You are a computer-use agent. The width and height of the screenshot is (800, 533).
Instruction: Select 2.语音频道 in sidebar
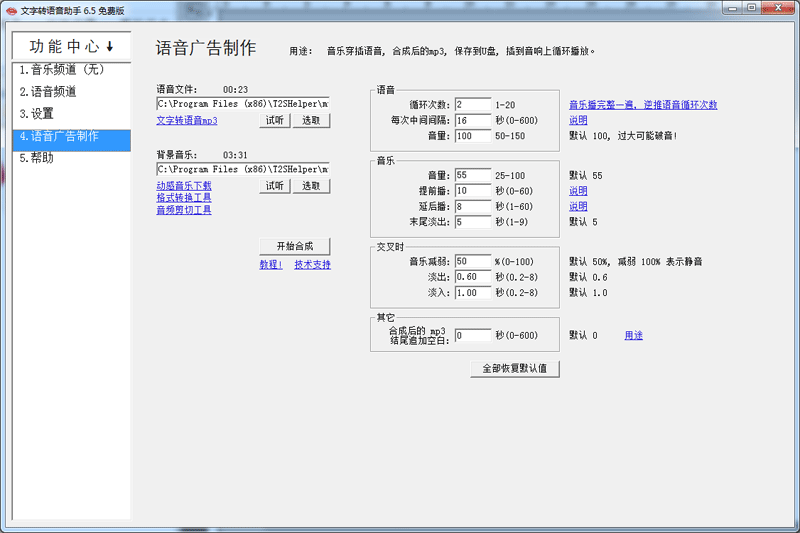pyautogui.click(x=71, y=92)
